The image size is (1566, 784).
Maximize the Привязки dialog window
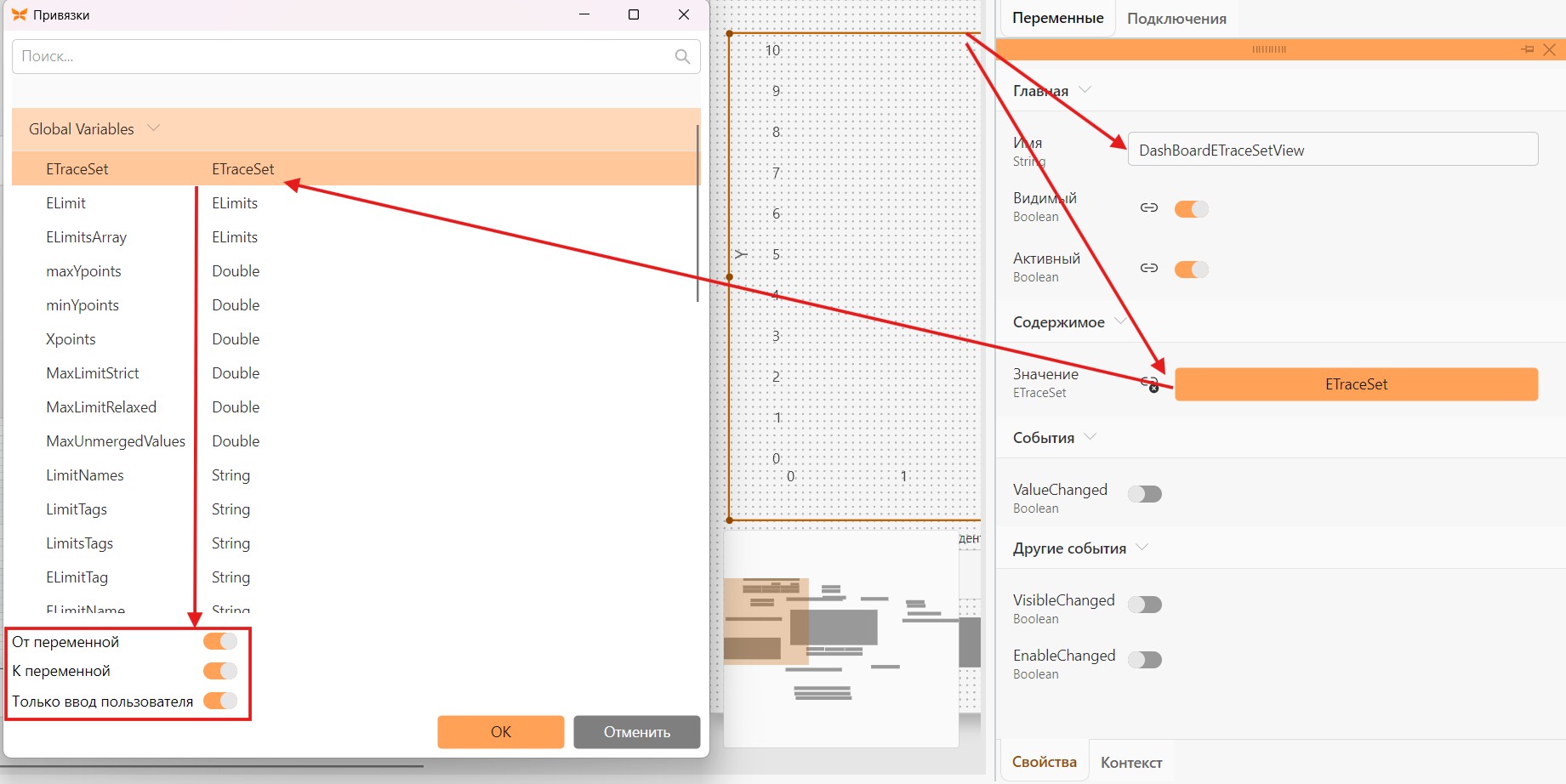(634, 14)
